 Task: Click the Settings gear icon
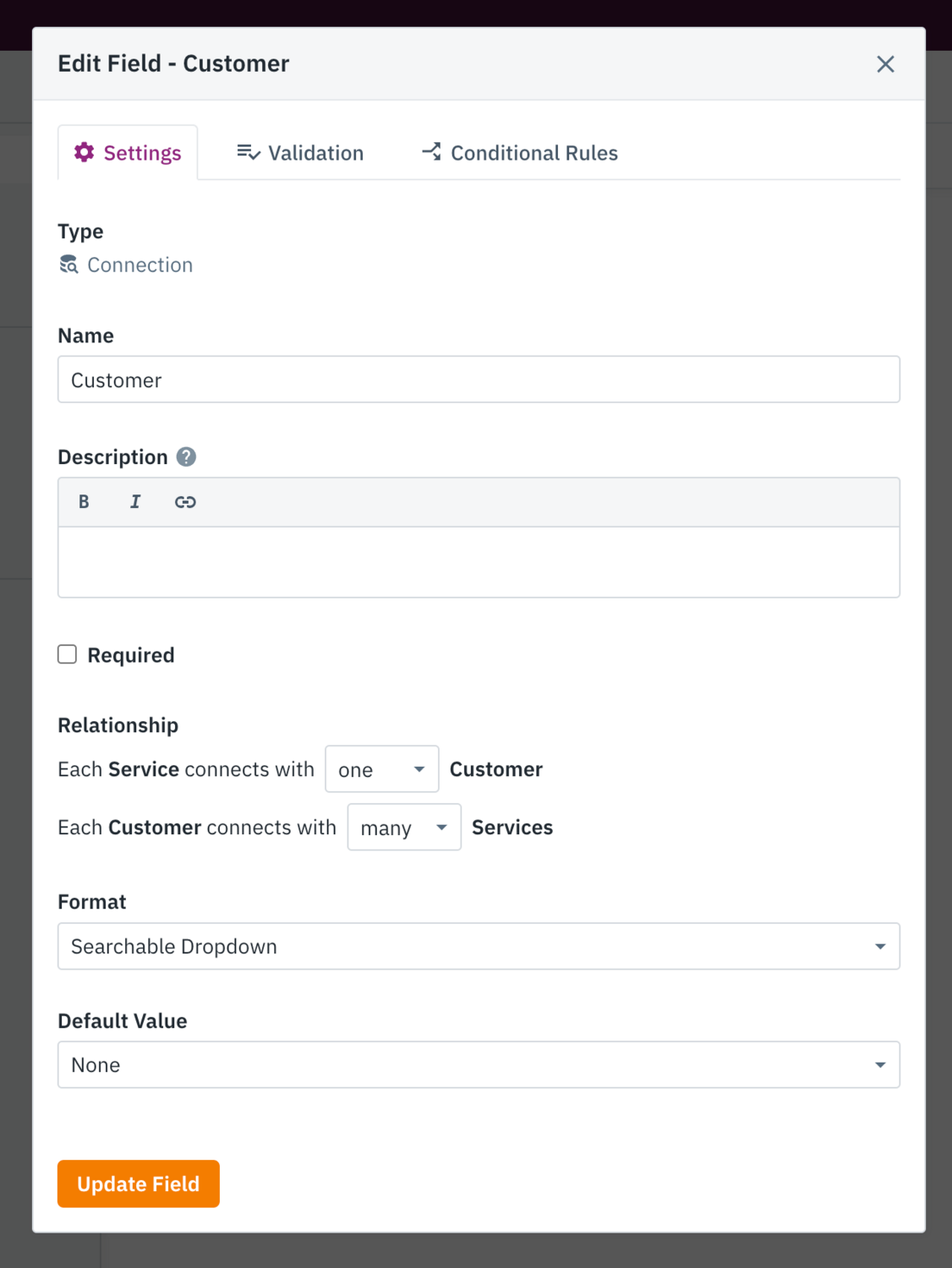click(85, 152)
